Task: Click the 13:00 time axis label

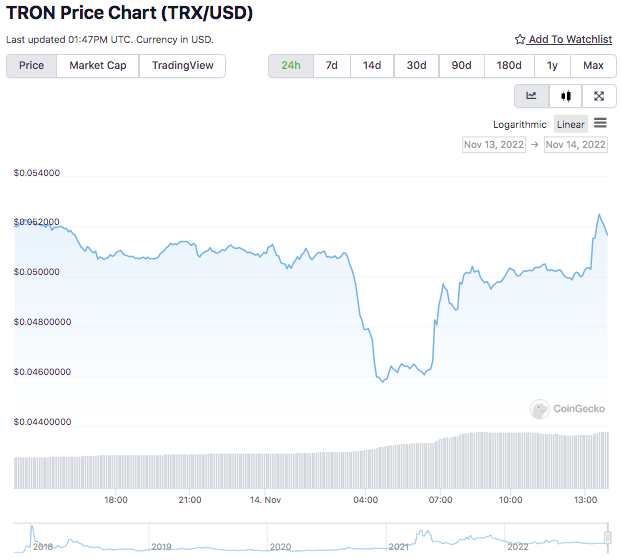Action: coord(586,500)
